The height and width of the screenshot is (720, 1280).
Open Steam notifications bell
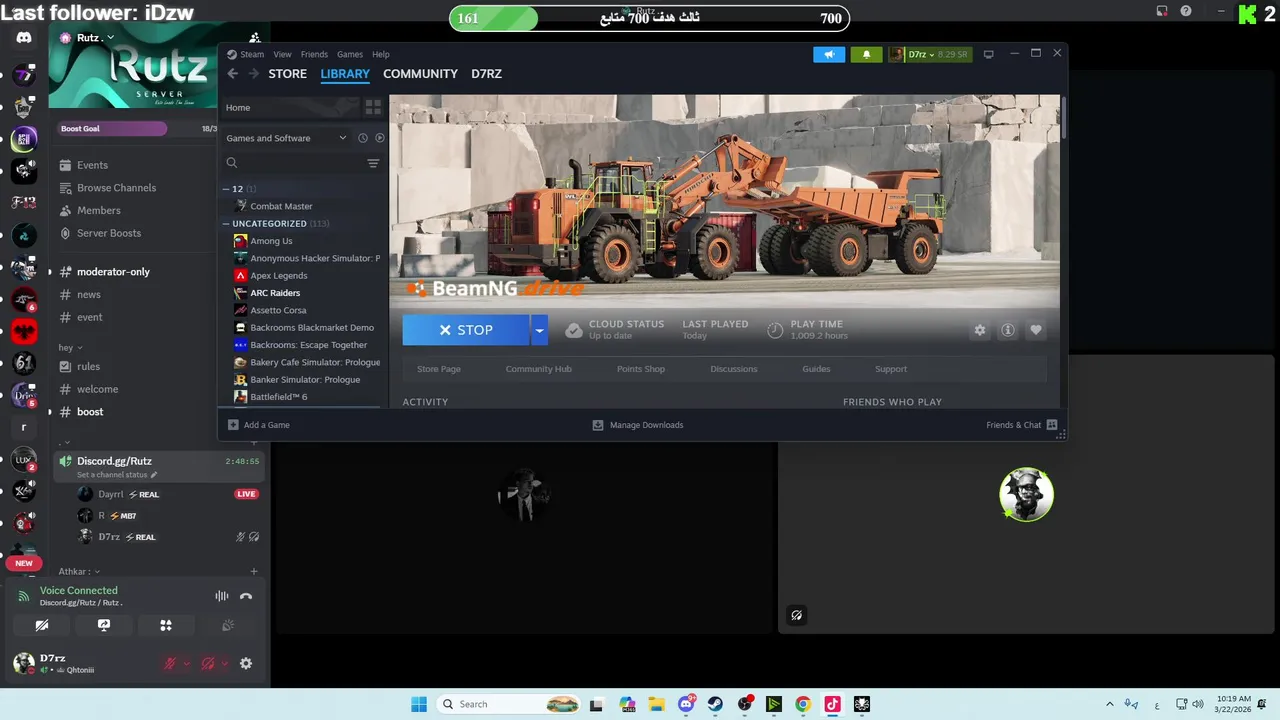tap(866, 54)
